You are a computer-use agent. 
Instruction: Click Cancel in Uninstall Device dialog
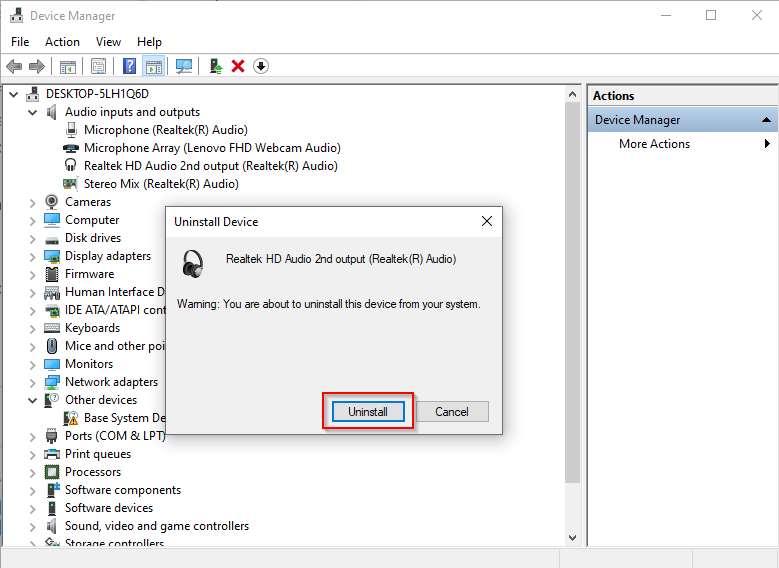pyautogui.click(x=452, y=411)
